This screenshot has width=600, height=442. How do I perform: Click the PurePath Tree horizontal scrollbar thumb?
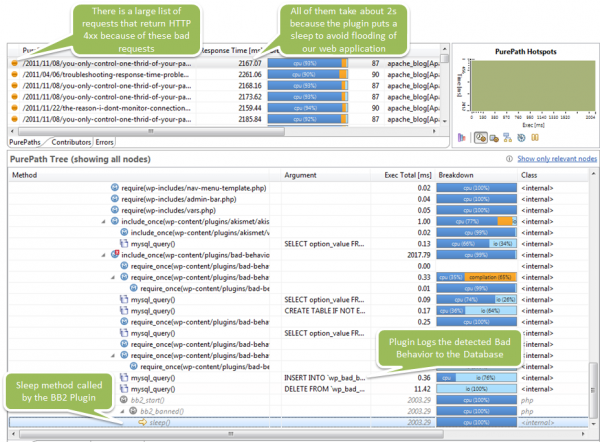click(x=231, y=434)
